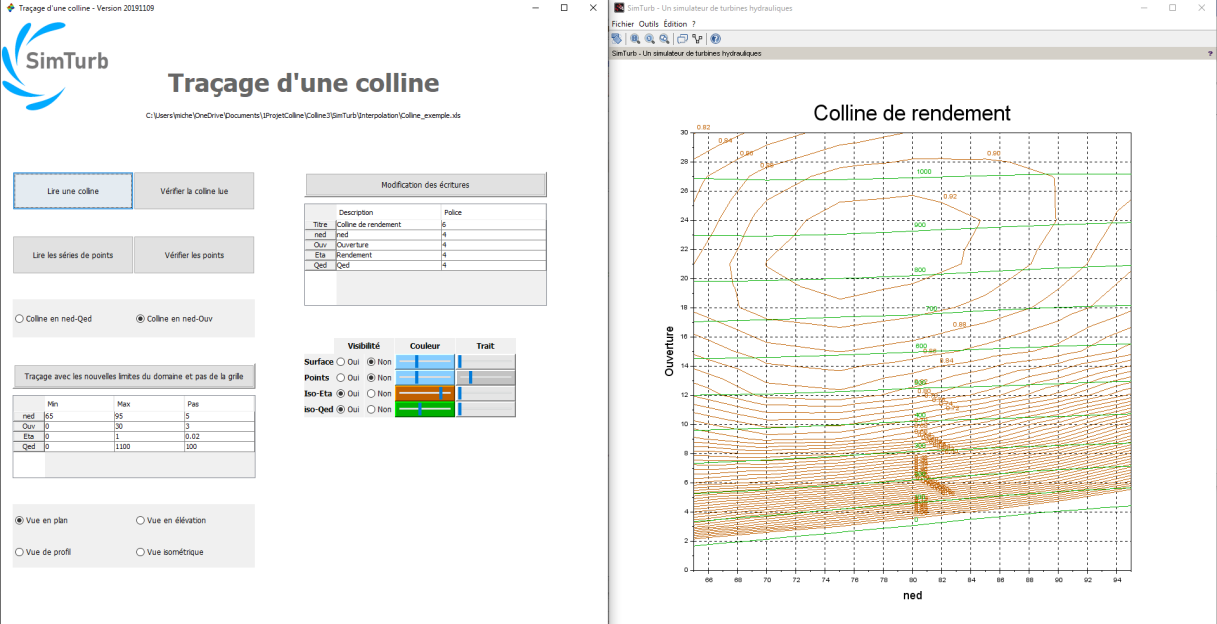
Task: Select the first magnifier zoom icon
Action: point(635,38)
